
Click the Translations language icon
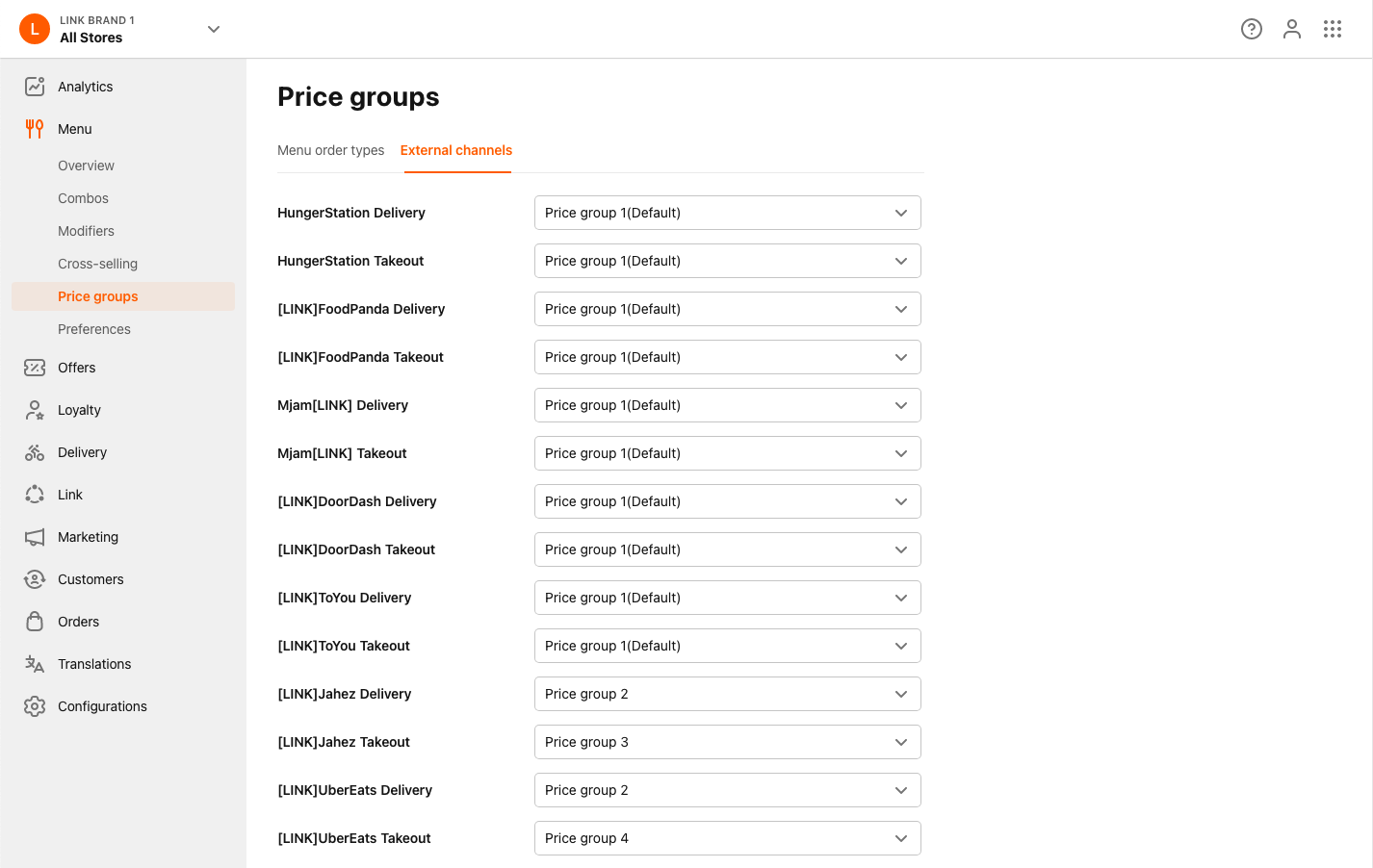coord(35,664)
